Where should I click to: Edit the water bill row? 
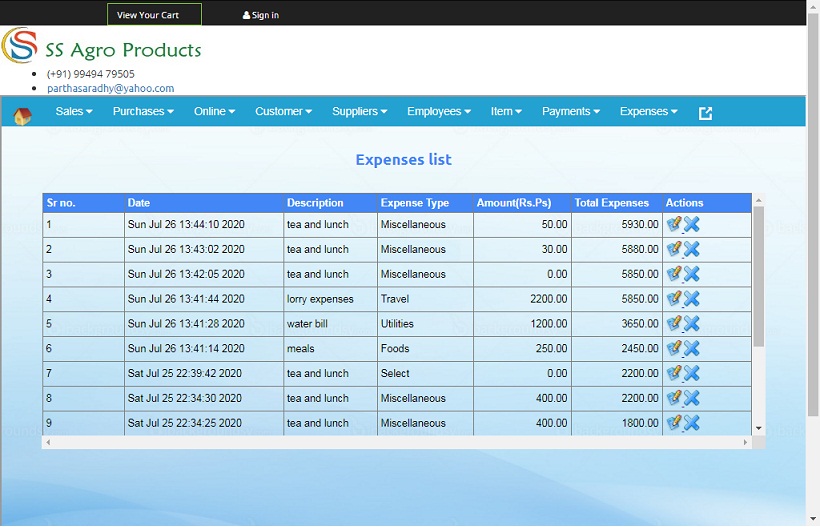[x=674, y=324]
